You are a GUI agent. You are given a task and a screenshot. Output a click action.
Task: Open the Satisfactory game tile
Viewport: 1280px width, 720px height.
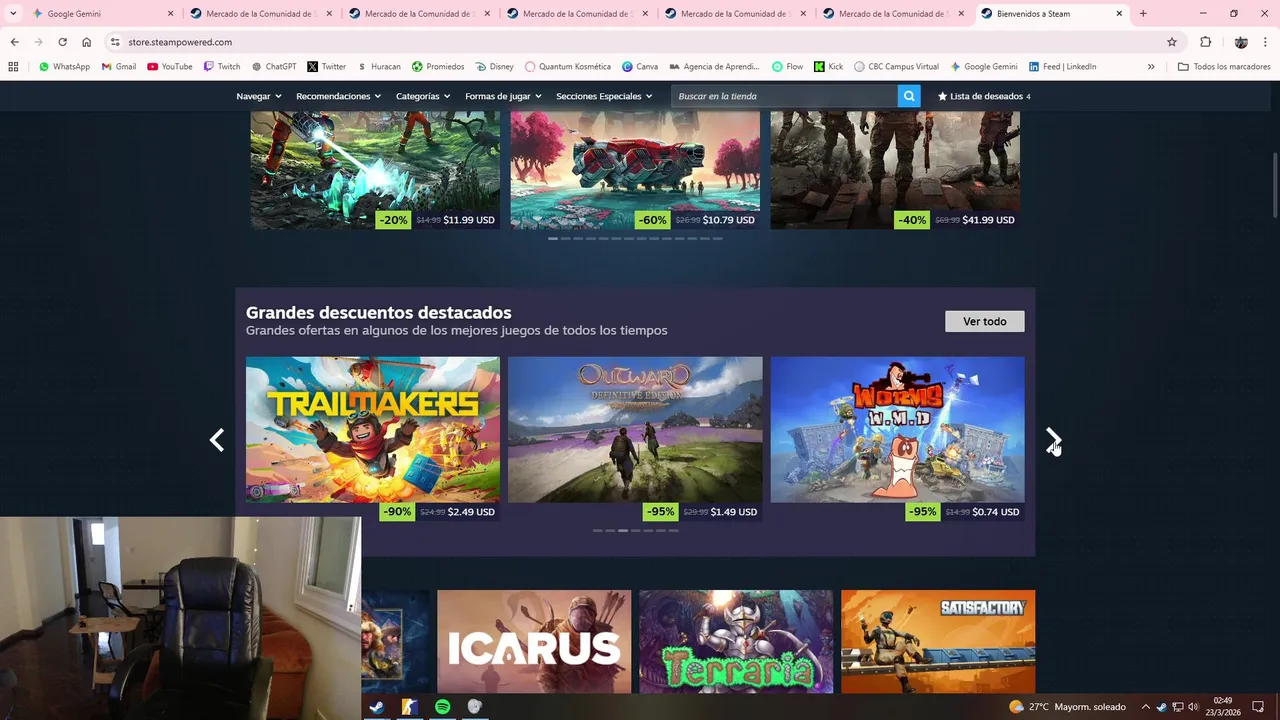(938, 641)
